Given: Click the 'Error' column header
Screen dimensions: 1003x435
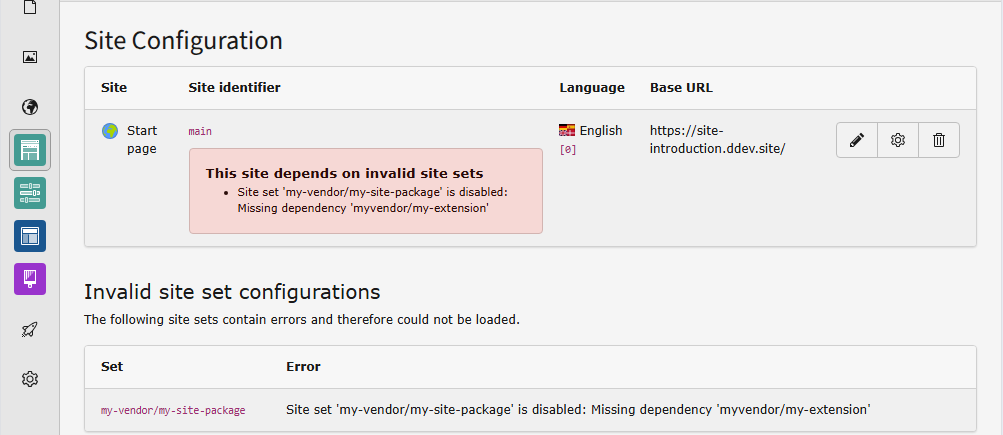Looking at the screenshot, I should point(303,367).
